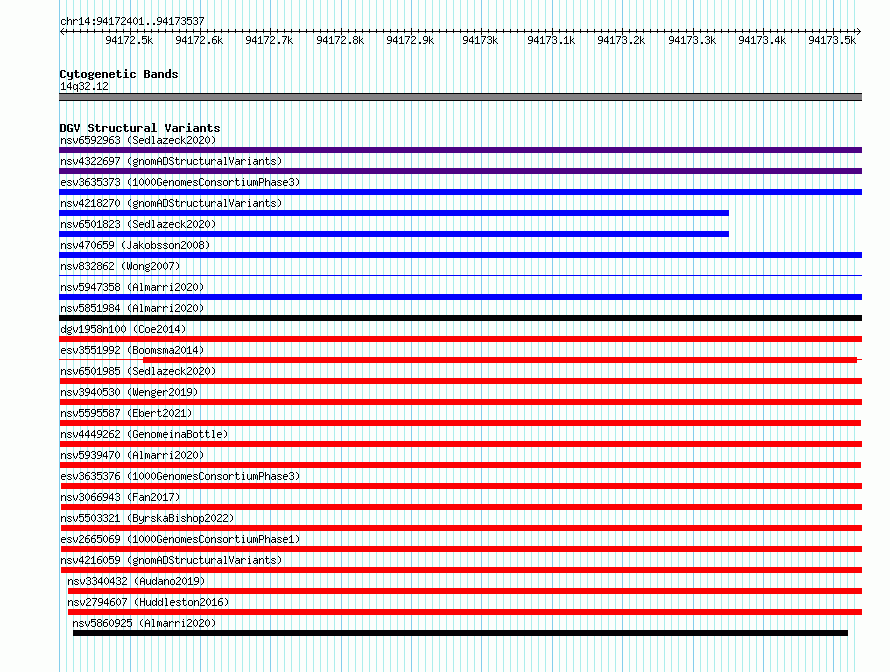Open nsv2794607 (Huddleston2016) entry
Screen dimensions: 890x672
(148, 602)
